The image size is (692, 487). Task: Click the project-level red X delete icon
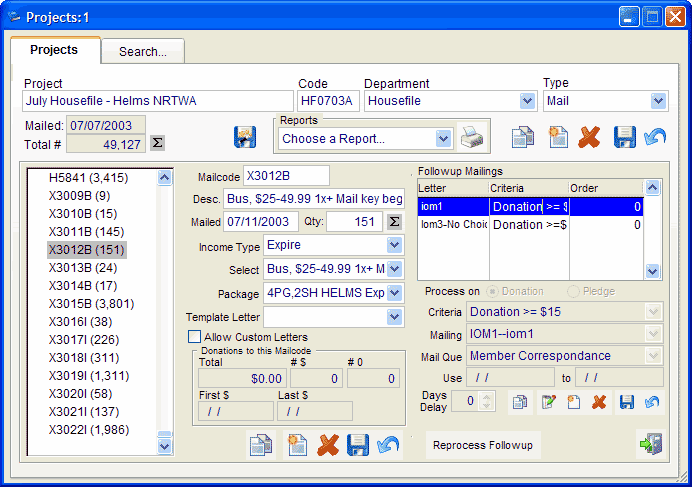click(x=590, y=137)
